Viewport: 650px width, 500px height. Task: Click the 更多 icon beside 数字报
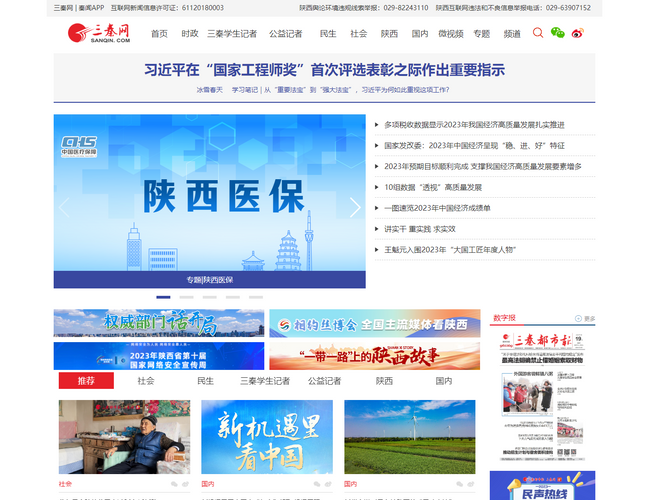click(x=585, y=318)
